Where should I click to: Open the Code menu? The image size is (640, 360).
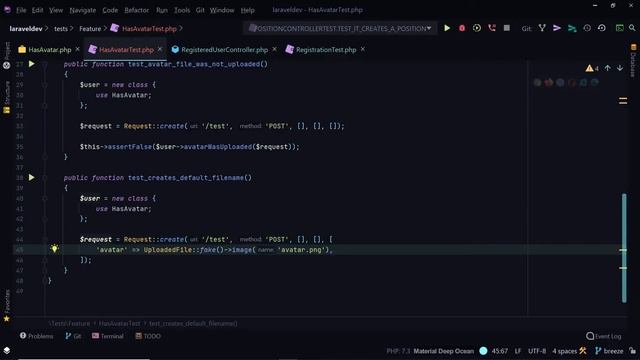[x=110, y=10]
